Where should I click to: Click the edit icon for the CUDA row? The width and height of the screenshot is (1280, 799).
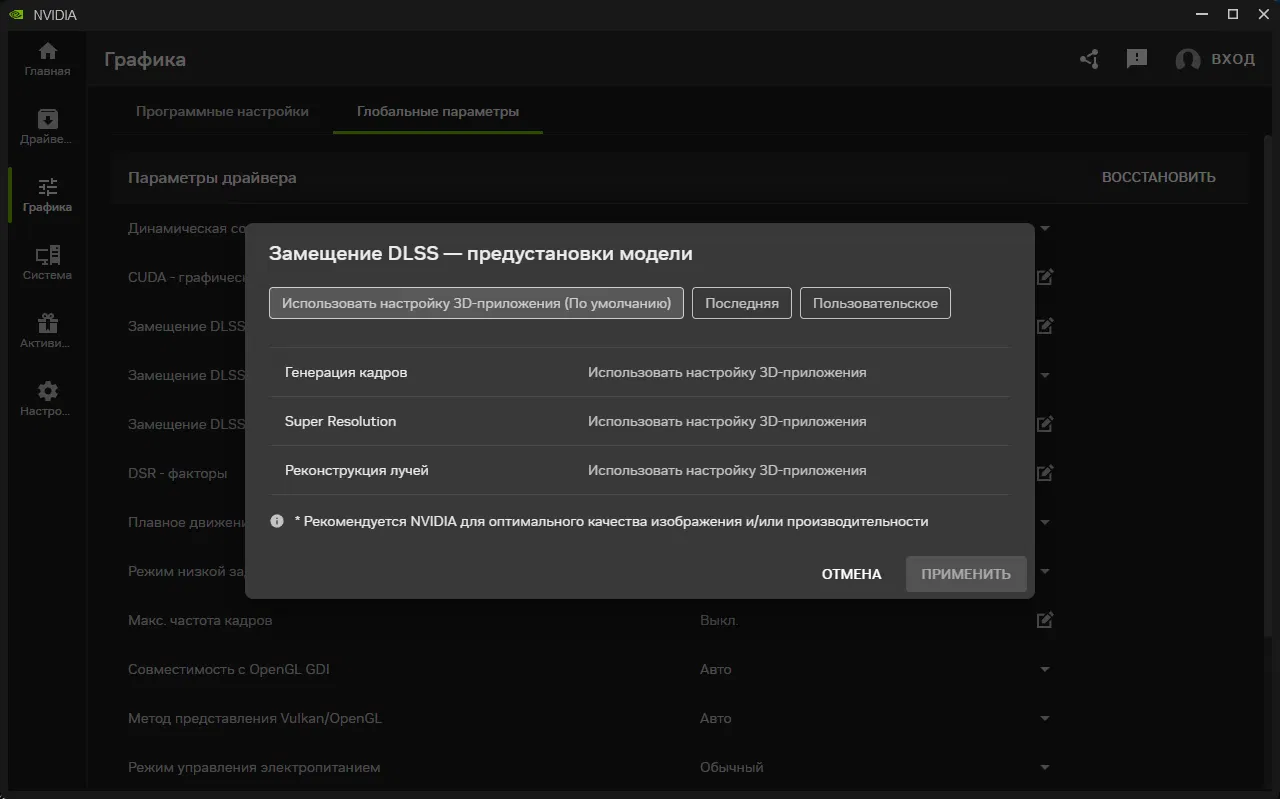coord(1045,277)
